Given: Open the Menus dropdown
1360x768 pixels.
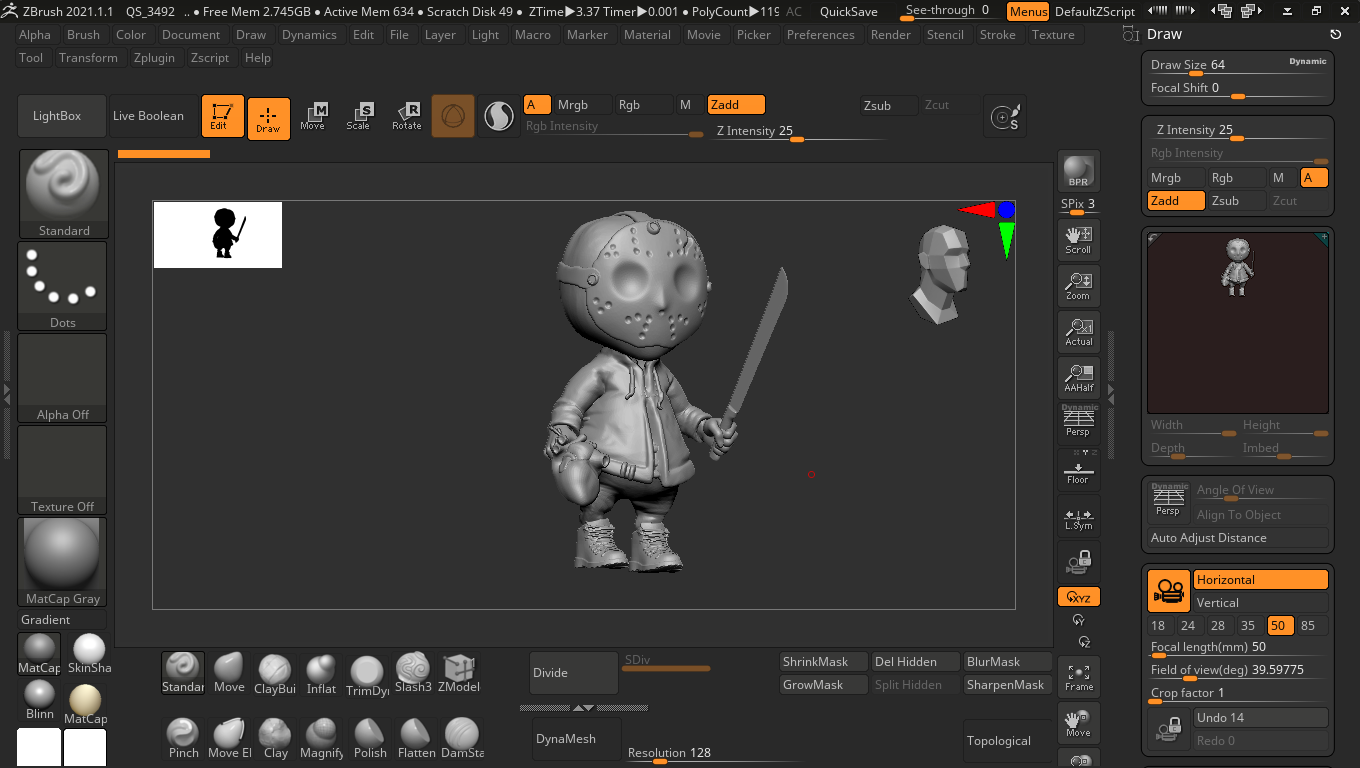Looking at the screenshot, I should click(1028, 12).
